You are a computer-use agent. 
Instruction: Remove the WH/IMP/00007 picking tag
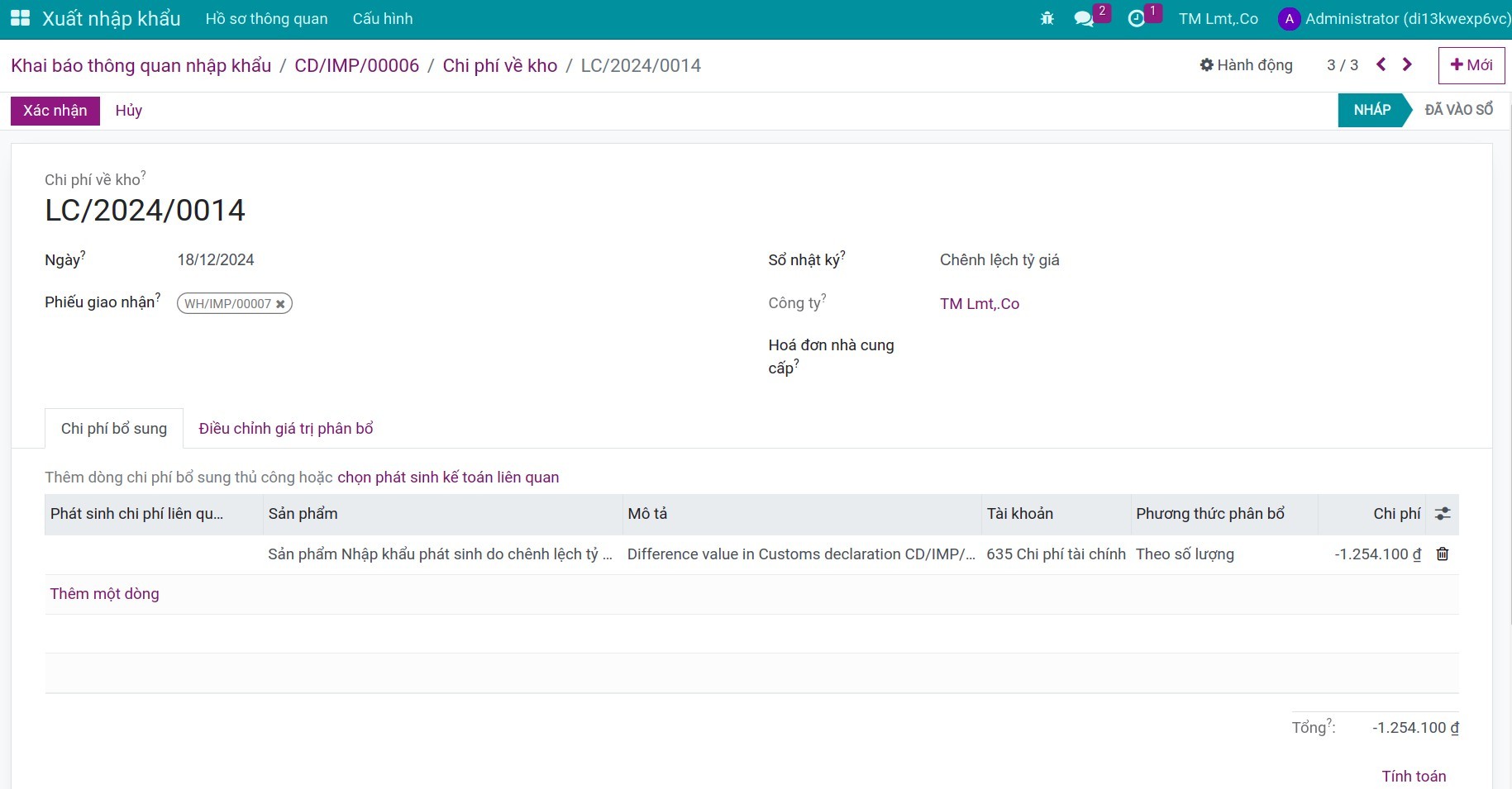[281, 304]
